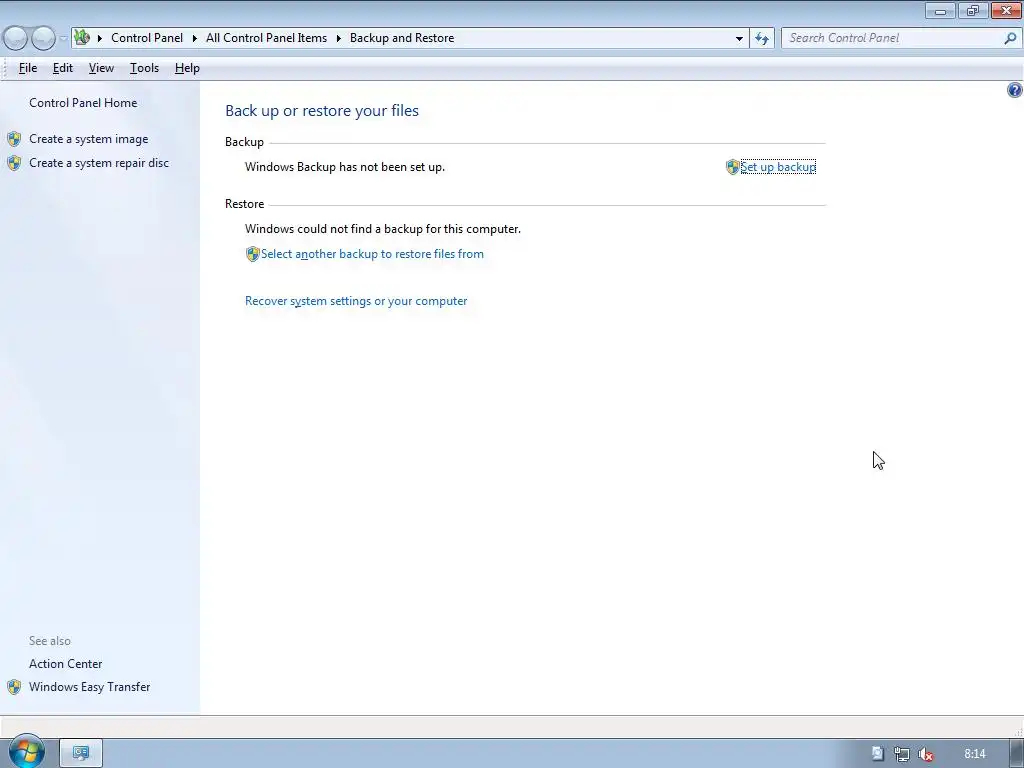Click the shield icon next to Set up backup
Viewport: 1024px width, 768px height.
[733, 167]
